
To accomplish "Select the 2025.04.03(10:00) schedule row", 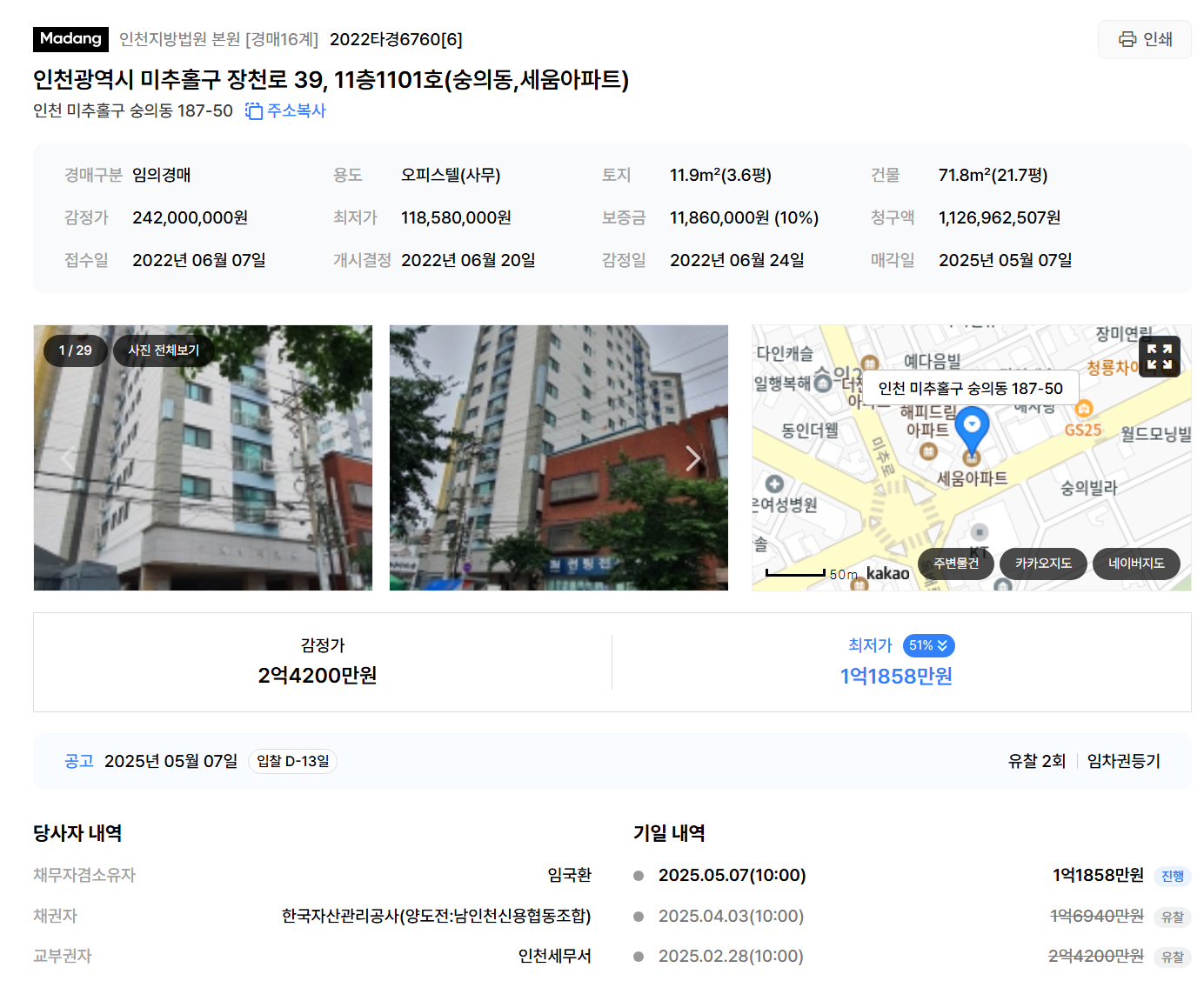I will click(912, 916).
